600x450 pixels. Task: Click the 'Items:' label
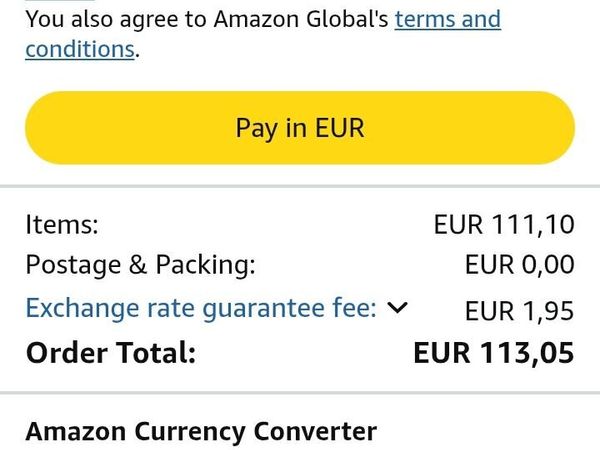(62, 224)
